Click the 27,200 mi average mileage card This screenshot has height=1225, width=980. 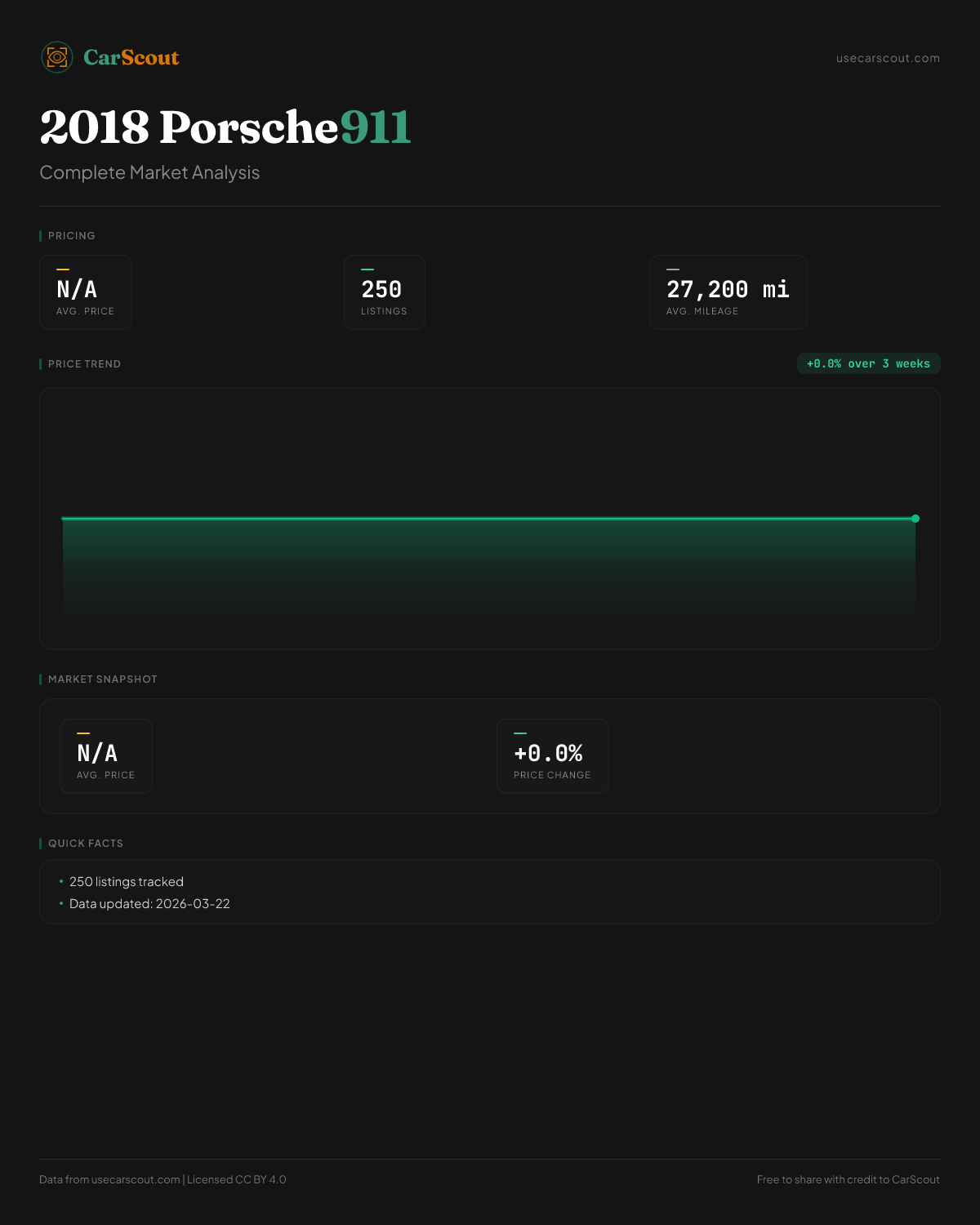coord(728,292)
